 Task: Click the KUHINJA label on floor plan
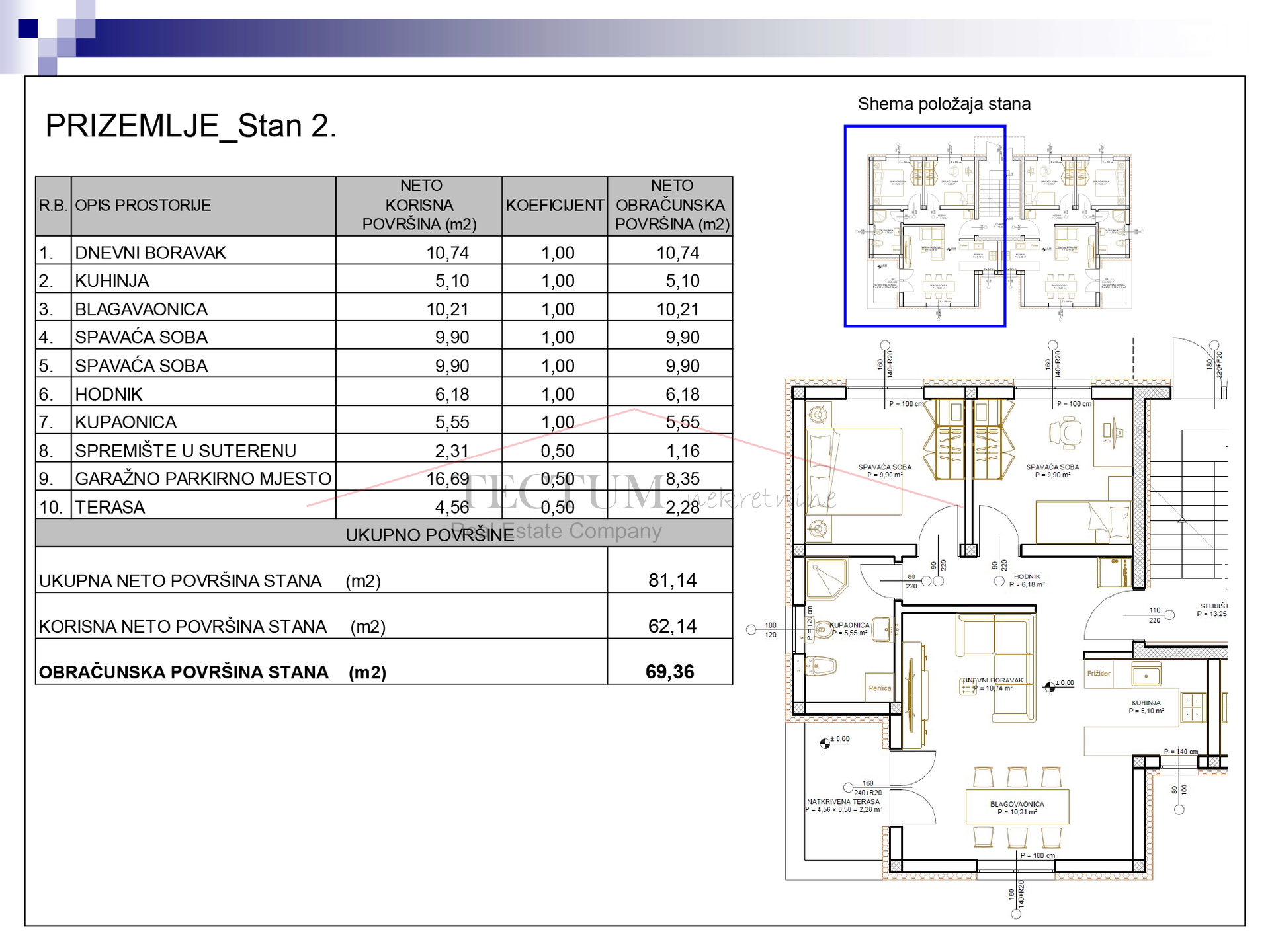click(1146, 703)
